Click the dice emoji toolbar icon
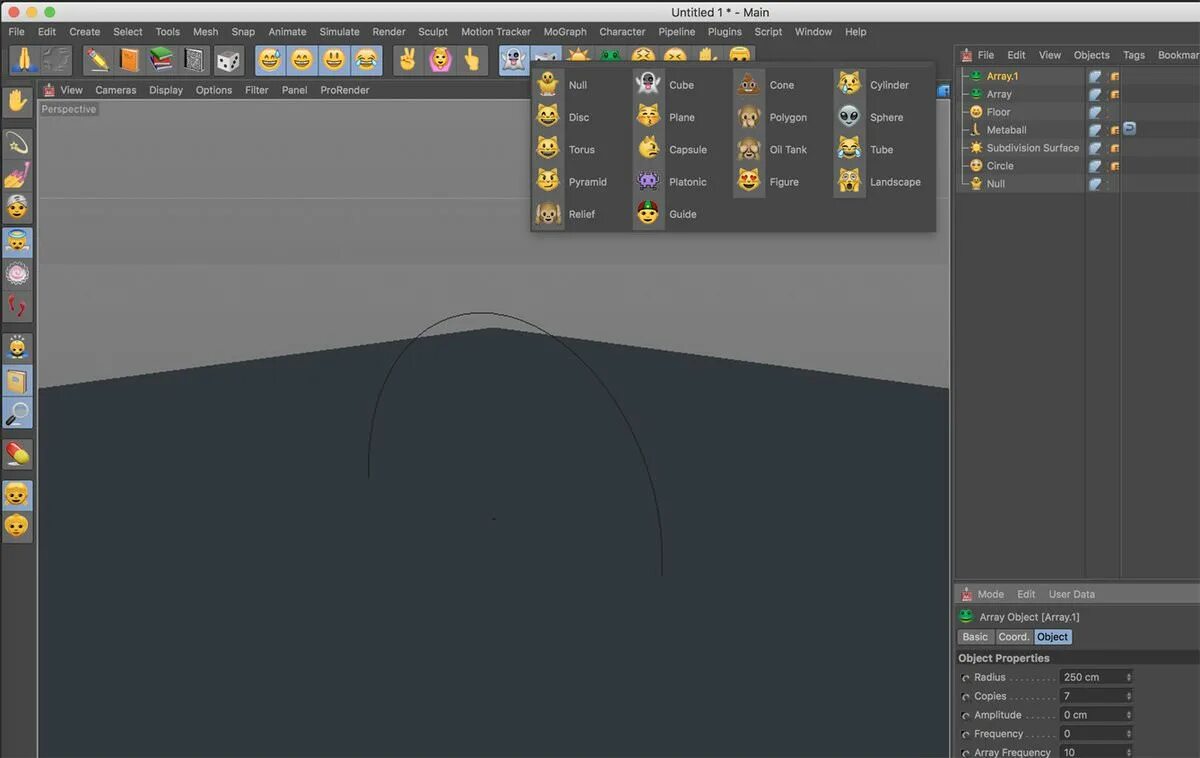Viewport: 1200px width, 758px height. (228, 60)
